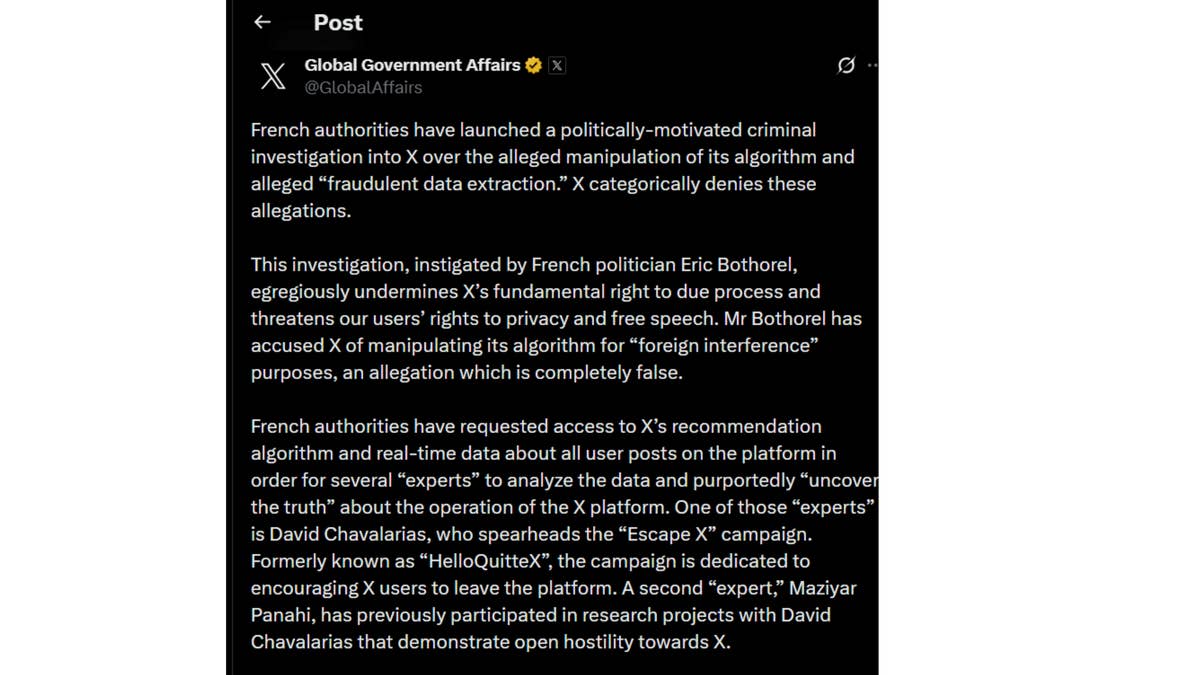Click the paragraph starting "French authorities have requested"
This screenshot has height=675, width=1200.
coord(560,534)
